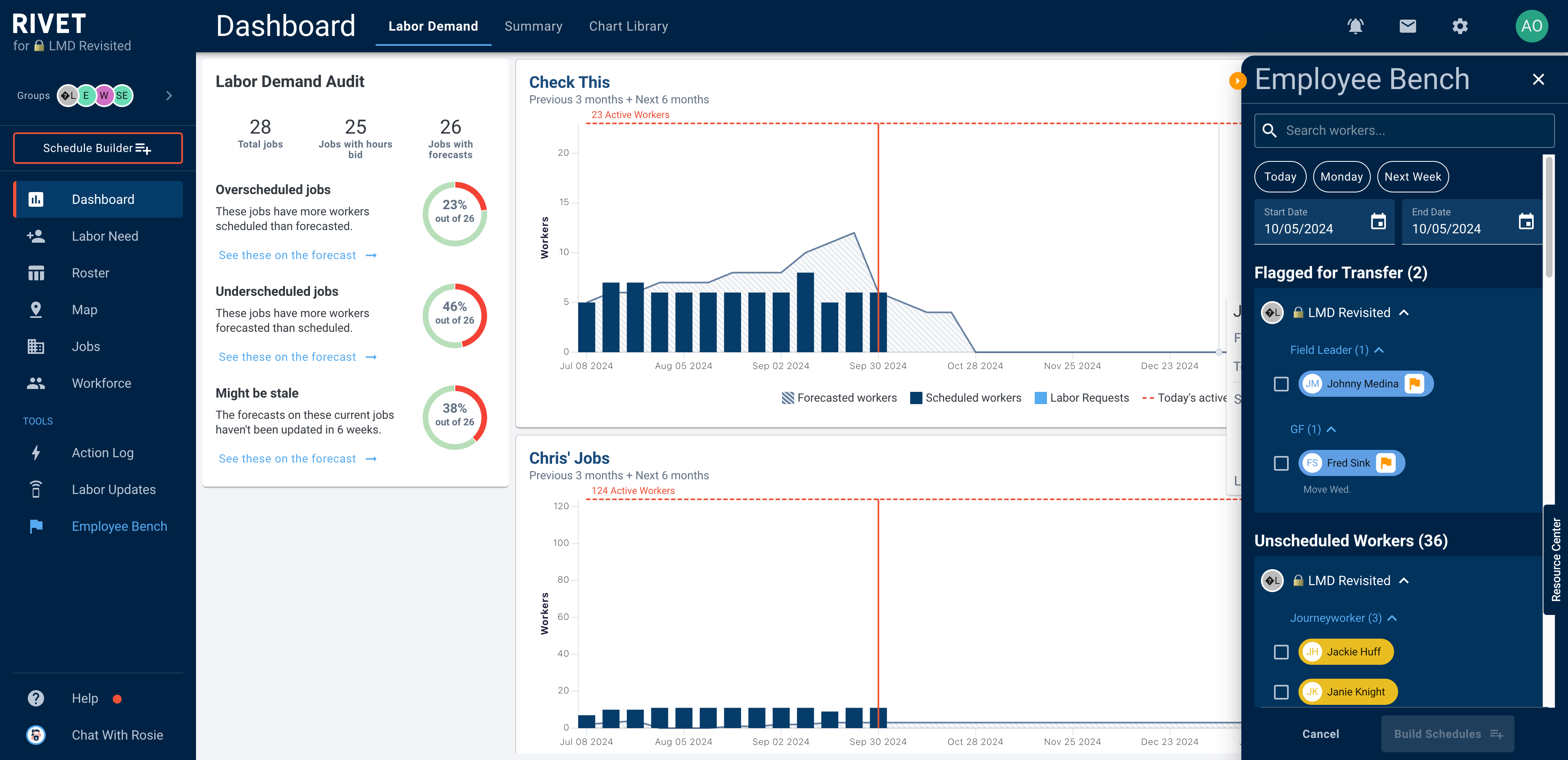Click Johnny Medina's orange flag icon
1568x760 pixels.
tap(1414, 384)
